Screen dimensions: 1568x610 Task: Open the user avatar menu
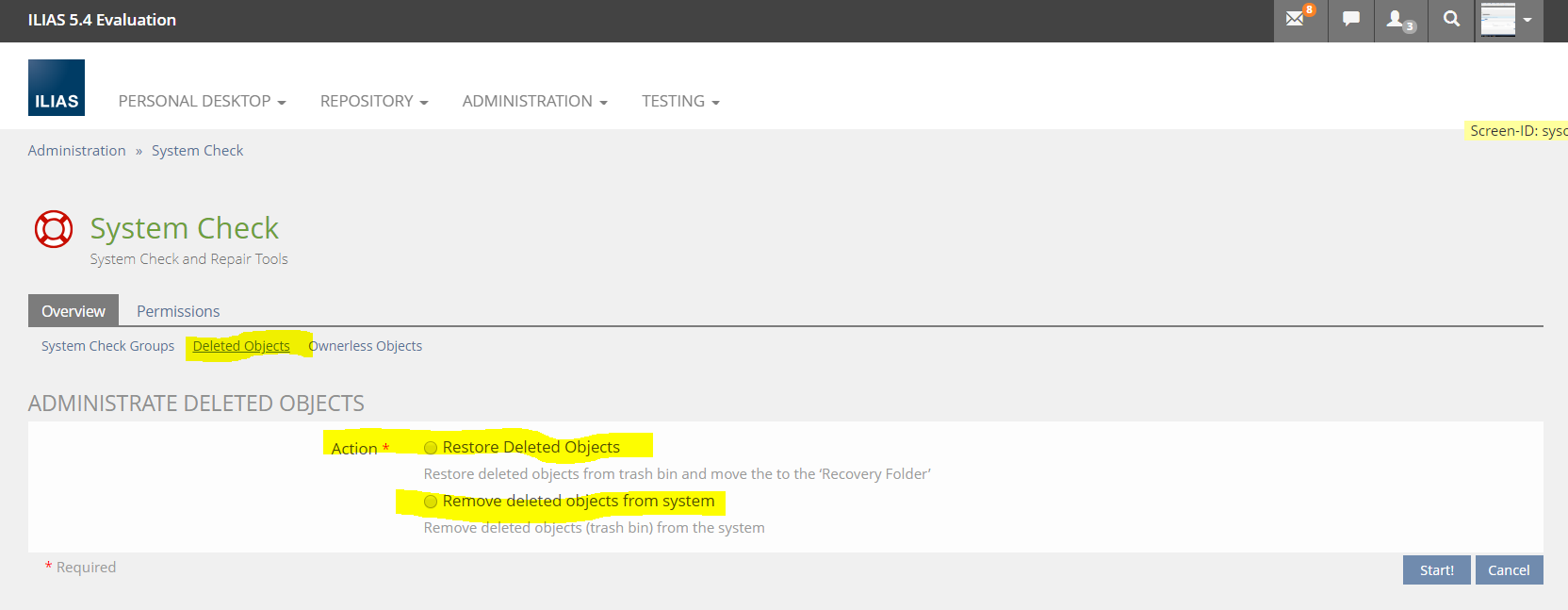[1509, 19]
